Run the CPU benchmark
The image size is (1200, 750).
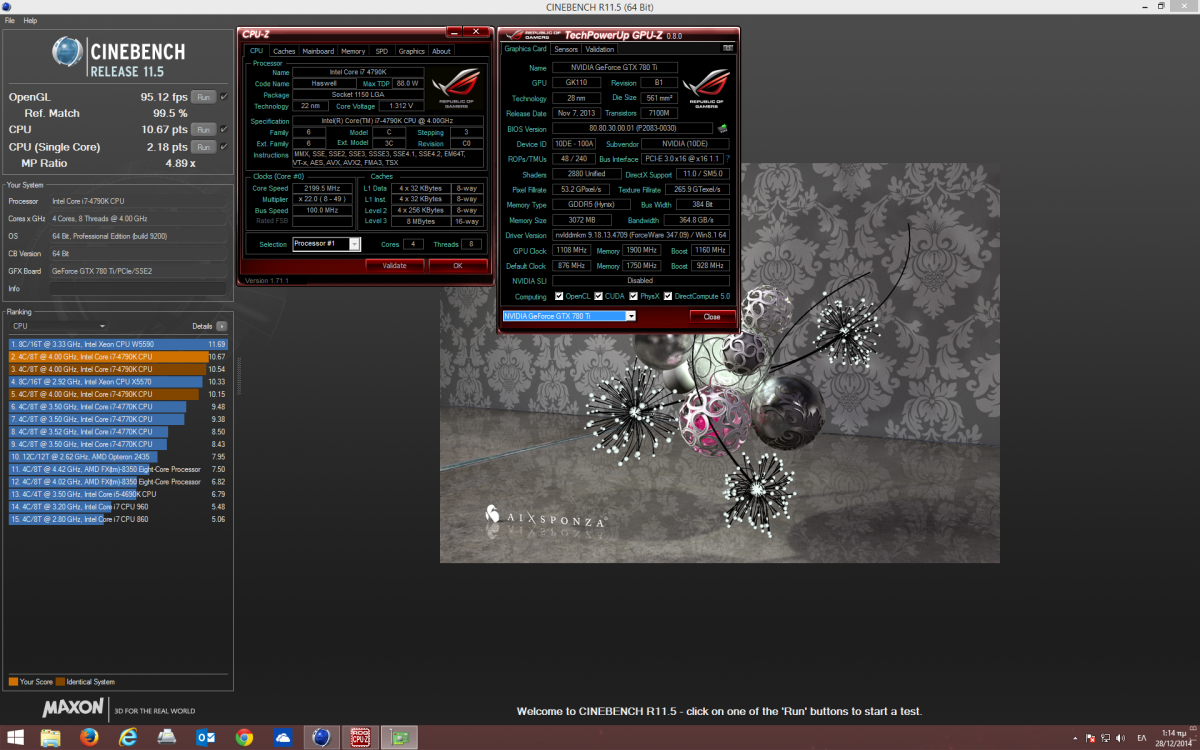tap(203, 129)
